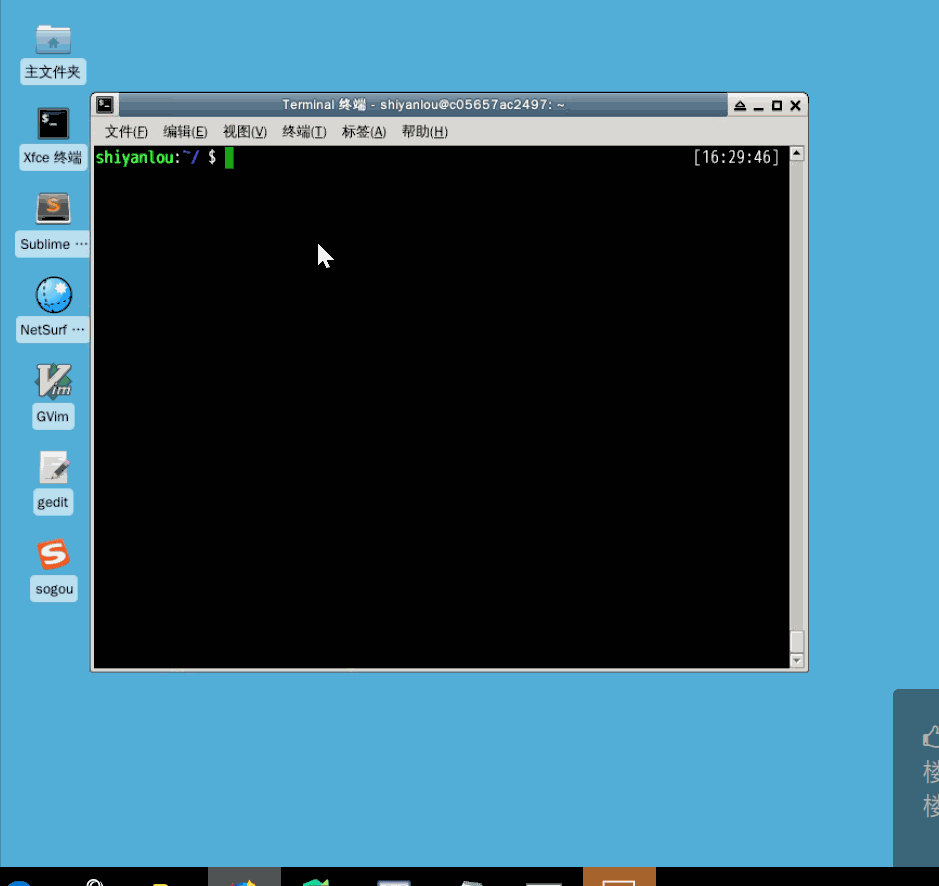Open the 标签(A) menu
The width and height of the screenshot is (939, 886).
pos(364,132)
